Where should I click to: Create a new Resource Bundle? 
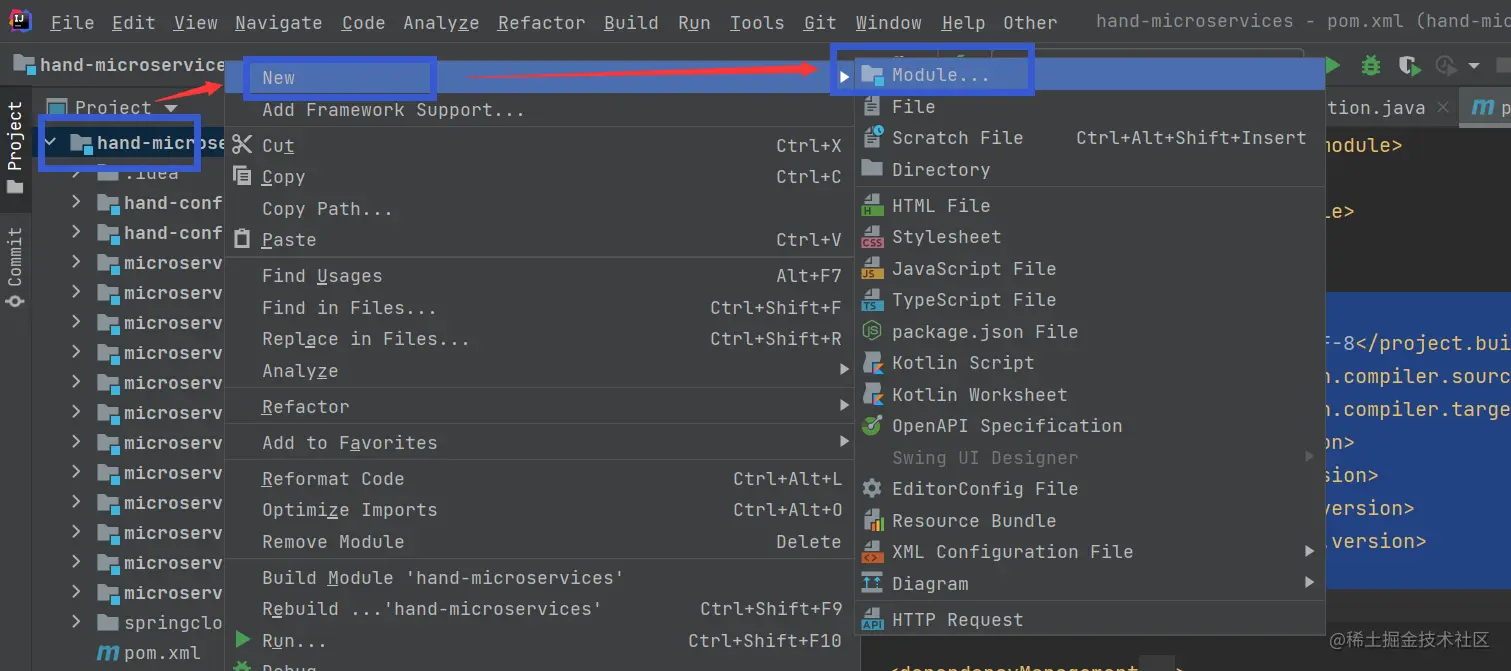(1090, 521)
